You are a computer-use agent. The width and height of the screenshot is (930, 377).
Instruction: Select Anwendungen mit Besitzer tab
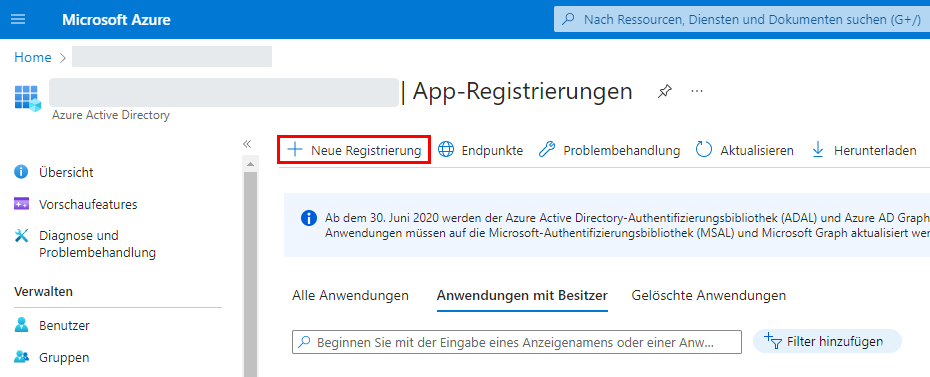pyautogui.click(x=522, y=295)
